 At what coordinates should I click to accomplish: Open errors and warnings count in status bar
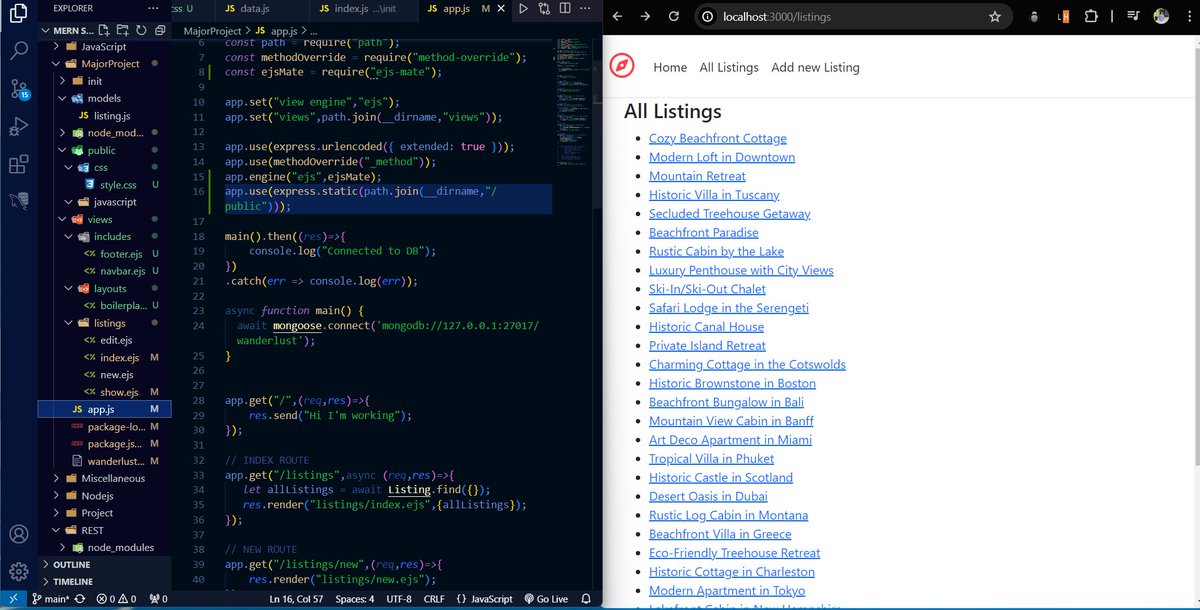(116, 599)
